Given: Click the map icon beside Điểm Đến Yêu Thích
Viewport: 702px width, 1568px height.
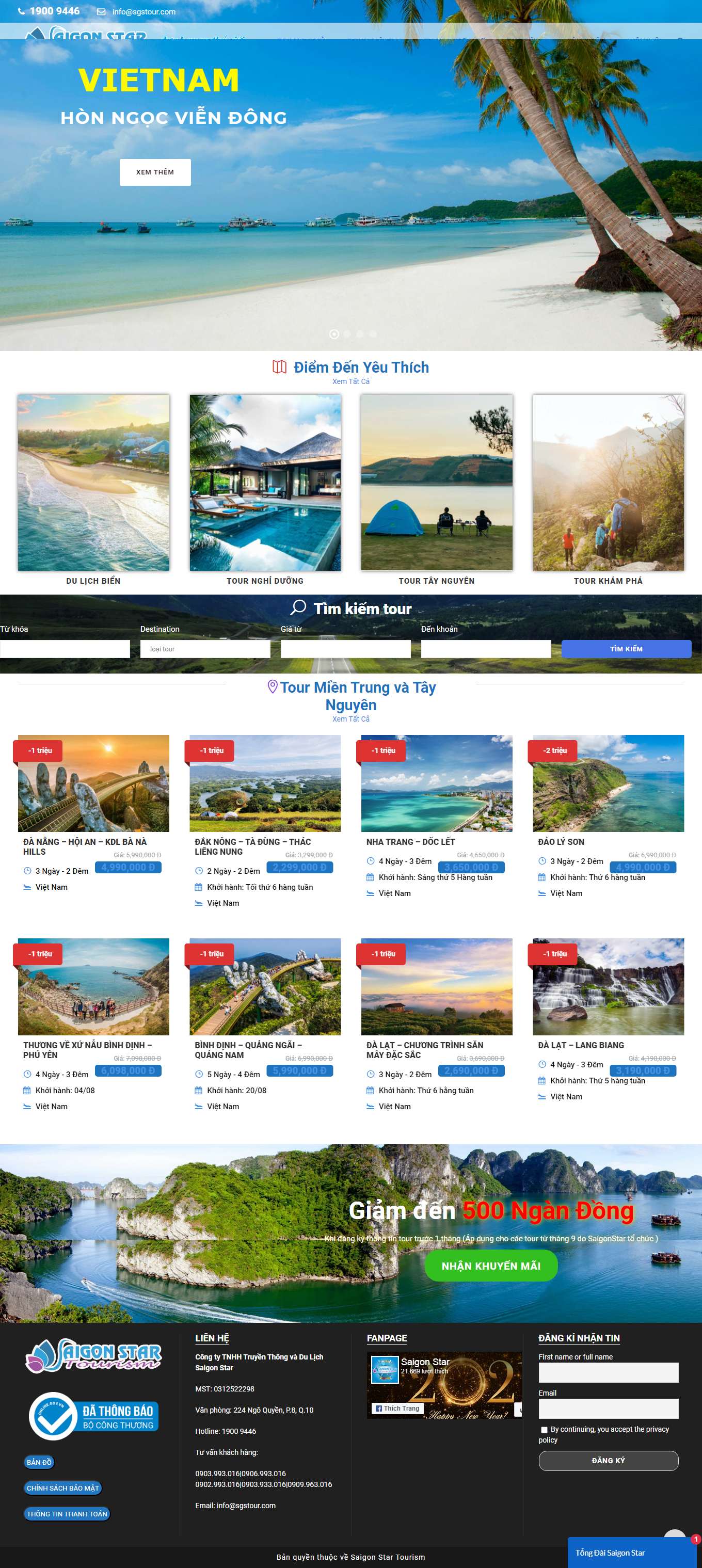Looking at the screenshot, I should point(279,367).
